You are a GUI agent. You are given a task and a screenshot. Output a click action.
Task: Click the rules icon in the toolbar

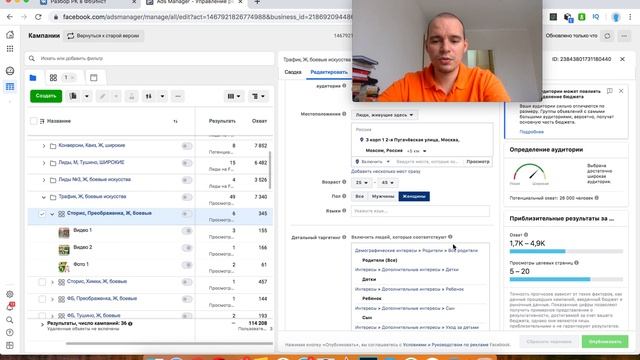[149, 96]
